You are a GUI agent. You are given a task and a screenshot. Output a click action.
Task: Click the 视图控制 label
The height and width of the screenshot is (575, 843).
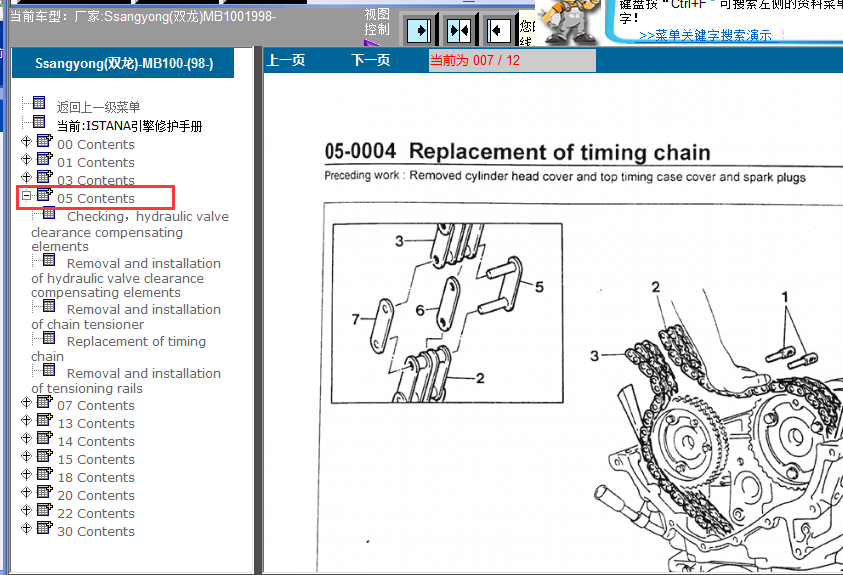coord(376,21)
